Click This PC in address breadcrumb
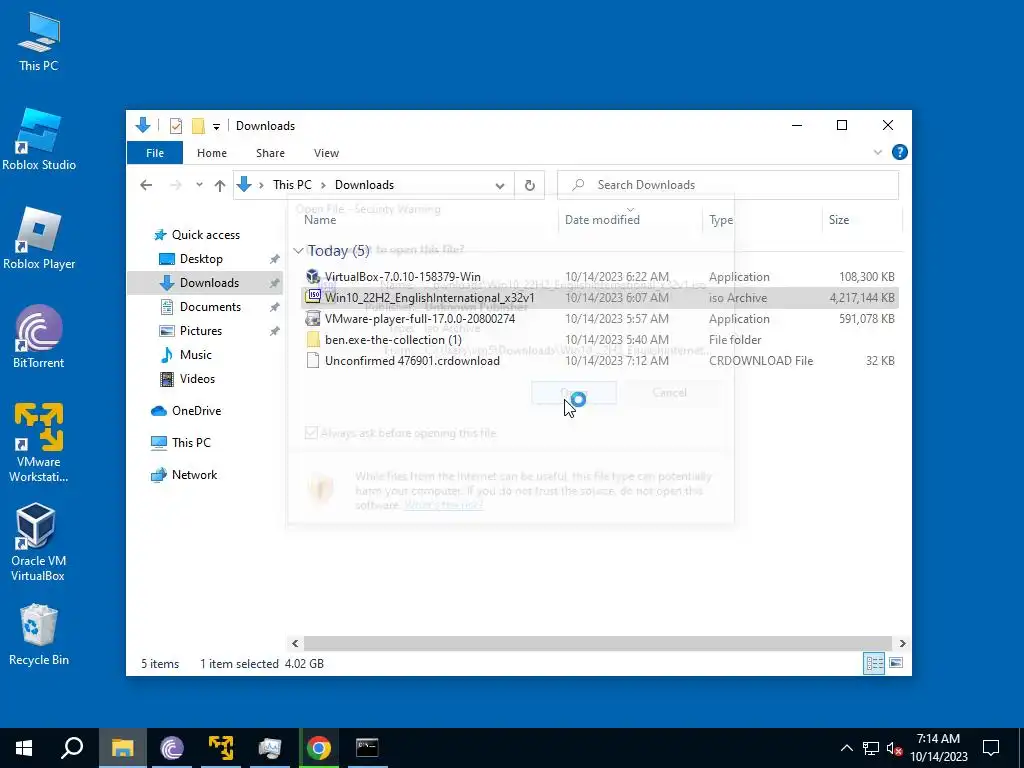Image resolution: width=1024 pixels, height=768 pixels. point(292,185)
